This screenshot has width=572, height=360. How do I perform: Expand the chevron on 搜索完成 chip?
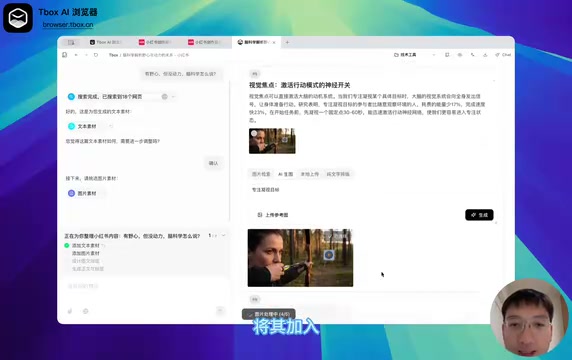173,97
